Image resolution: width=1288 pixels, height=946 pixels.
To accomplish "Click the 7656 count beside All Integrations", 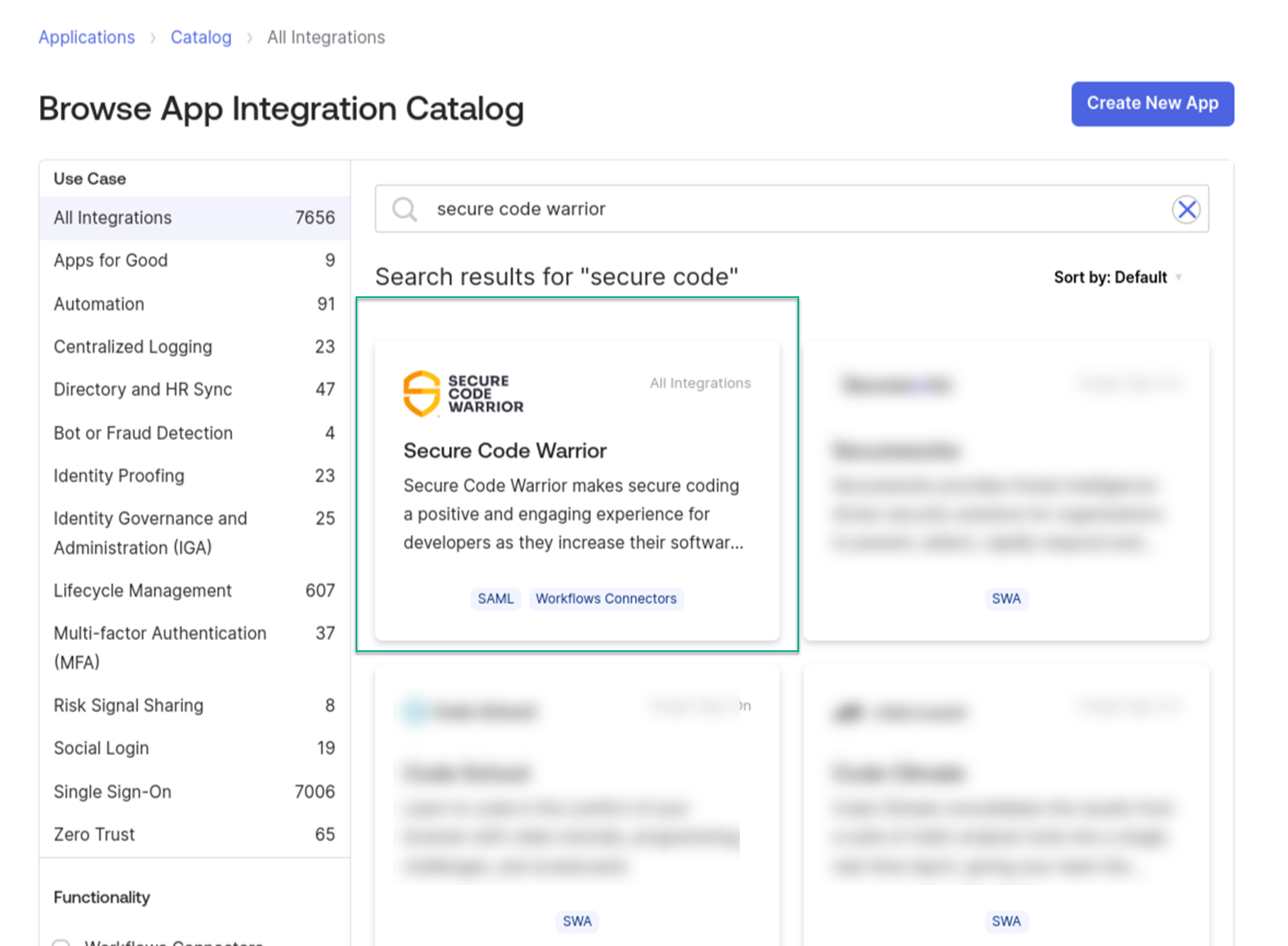I will [x=315, y=218].
